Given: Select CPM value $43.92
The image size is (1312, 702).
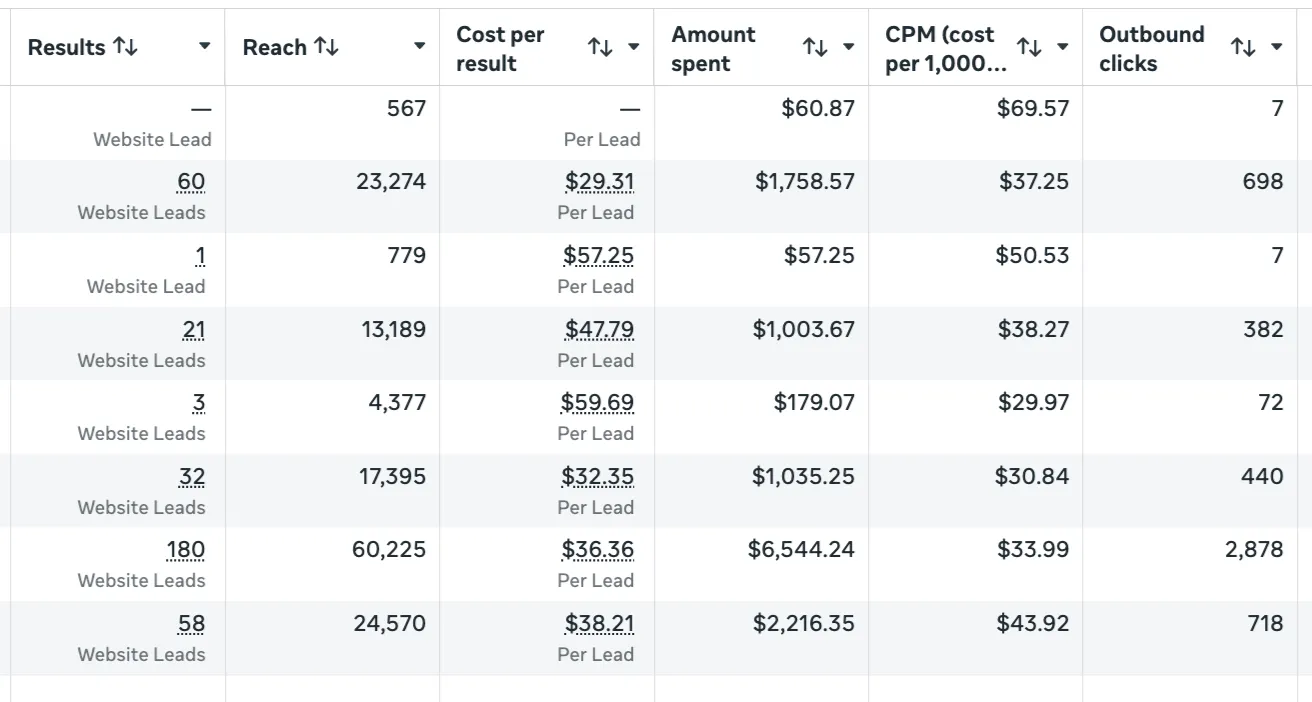Looking at the screenshot, I should pyautogui.click(x=1033, y=624).
